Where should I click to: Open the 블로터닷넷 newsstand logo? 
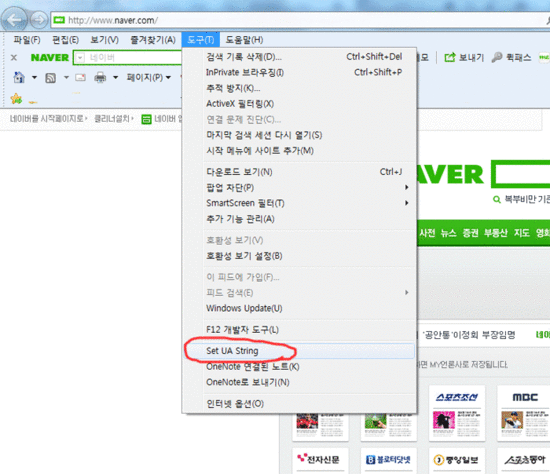388,460
